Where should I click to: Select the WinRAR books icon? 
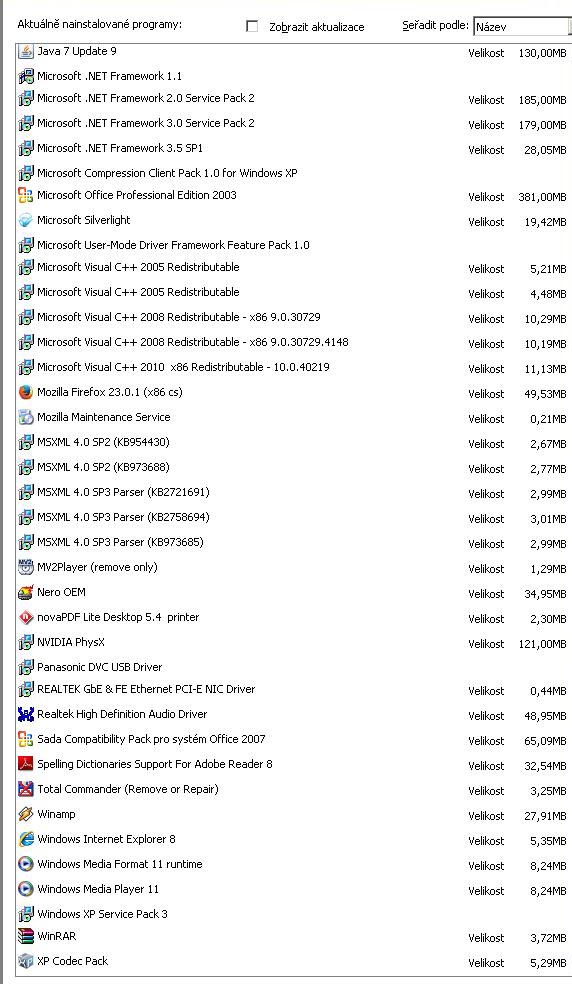(25, 936)
